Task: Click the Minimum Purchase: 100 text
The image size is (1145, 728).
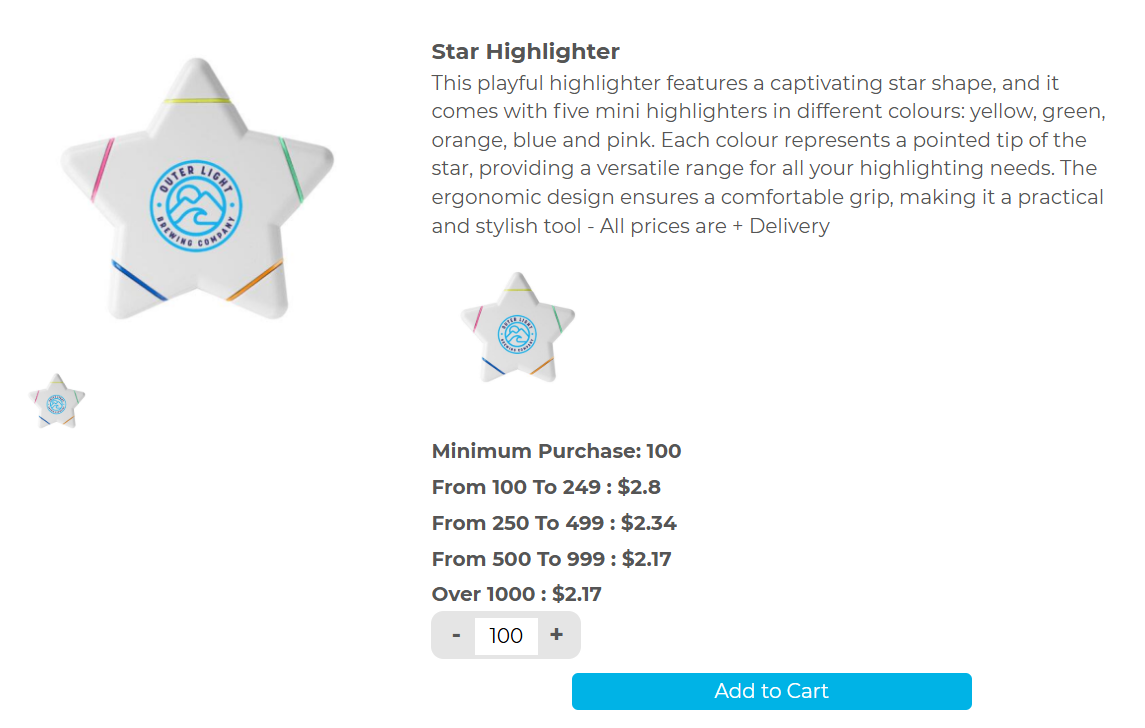Action: point(556,451)
